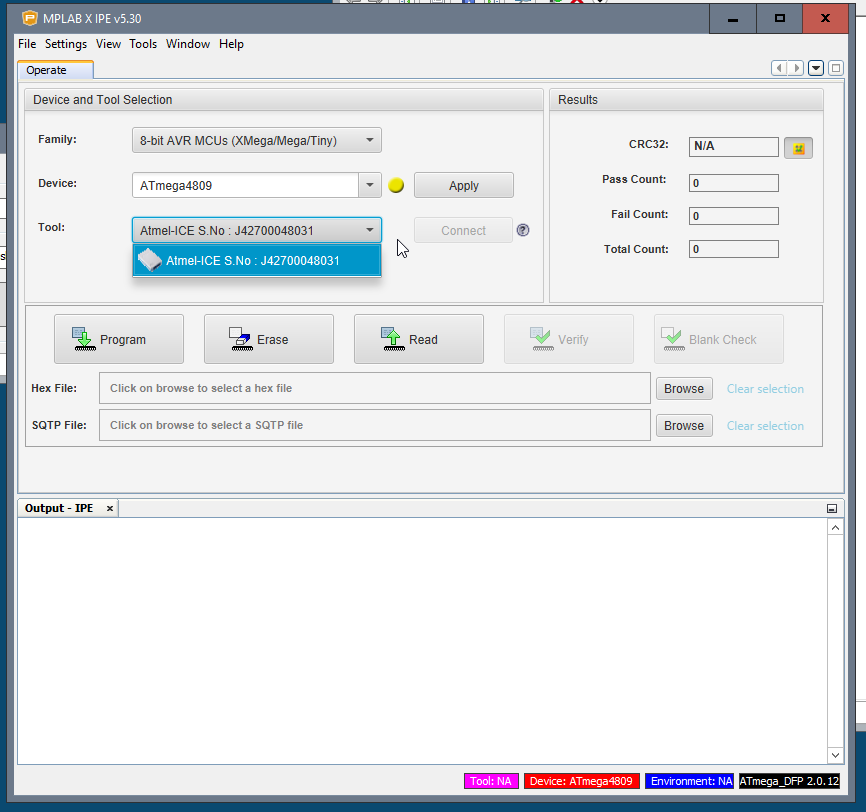Image resolution: width=866 pixels, height=812 pixels.
Task: Maximize the Operate window icon
Action: coord(836,68)
